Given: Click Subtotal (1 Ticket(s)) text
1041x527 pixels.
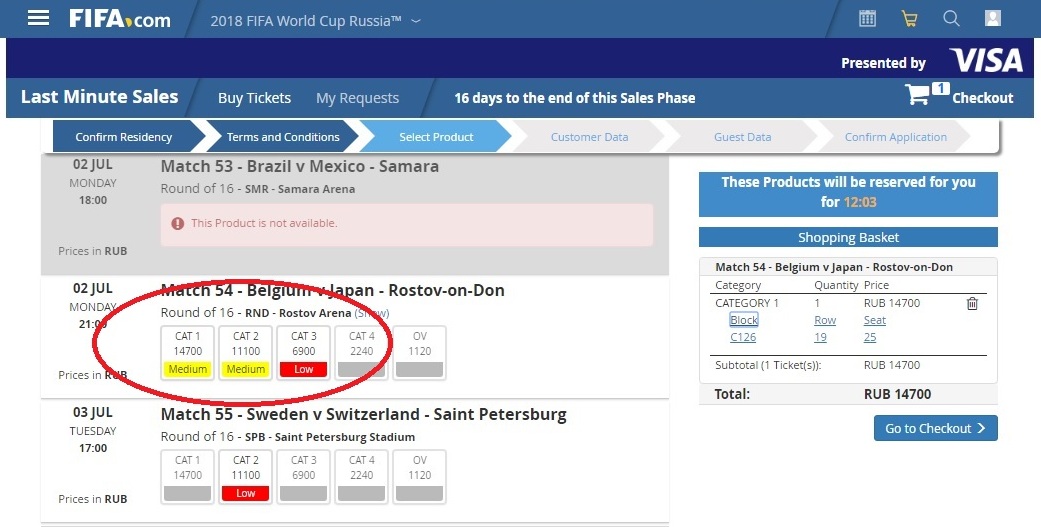Looking at the screenshot, I should point(767,365).
